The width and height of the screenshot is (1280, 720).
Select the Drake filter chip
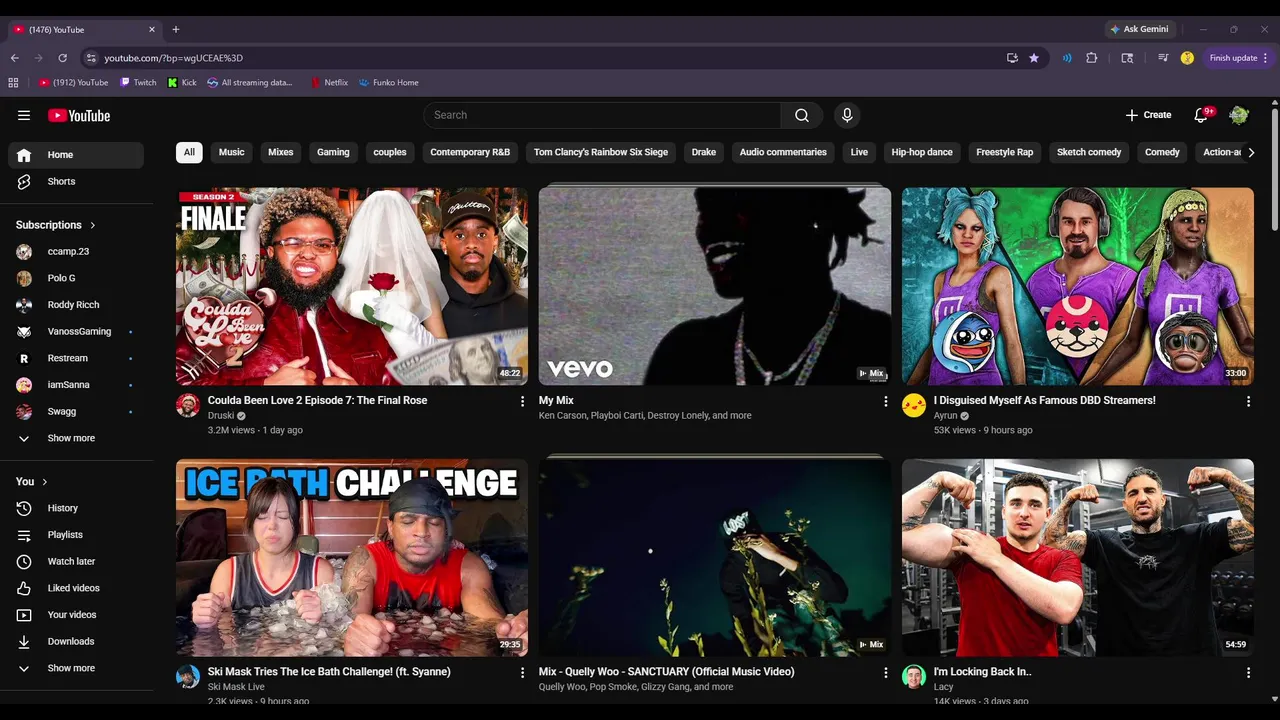(704, 152)
